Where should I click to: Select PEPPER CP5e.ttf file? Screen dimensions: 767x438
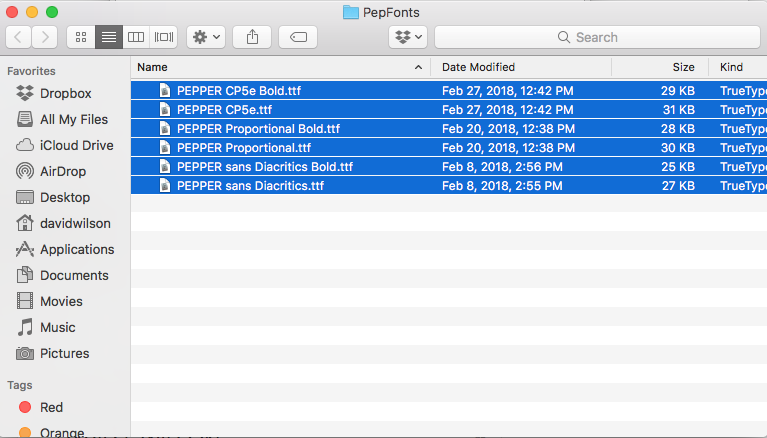pos(449,110)
